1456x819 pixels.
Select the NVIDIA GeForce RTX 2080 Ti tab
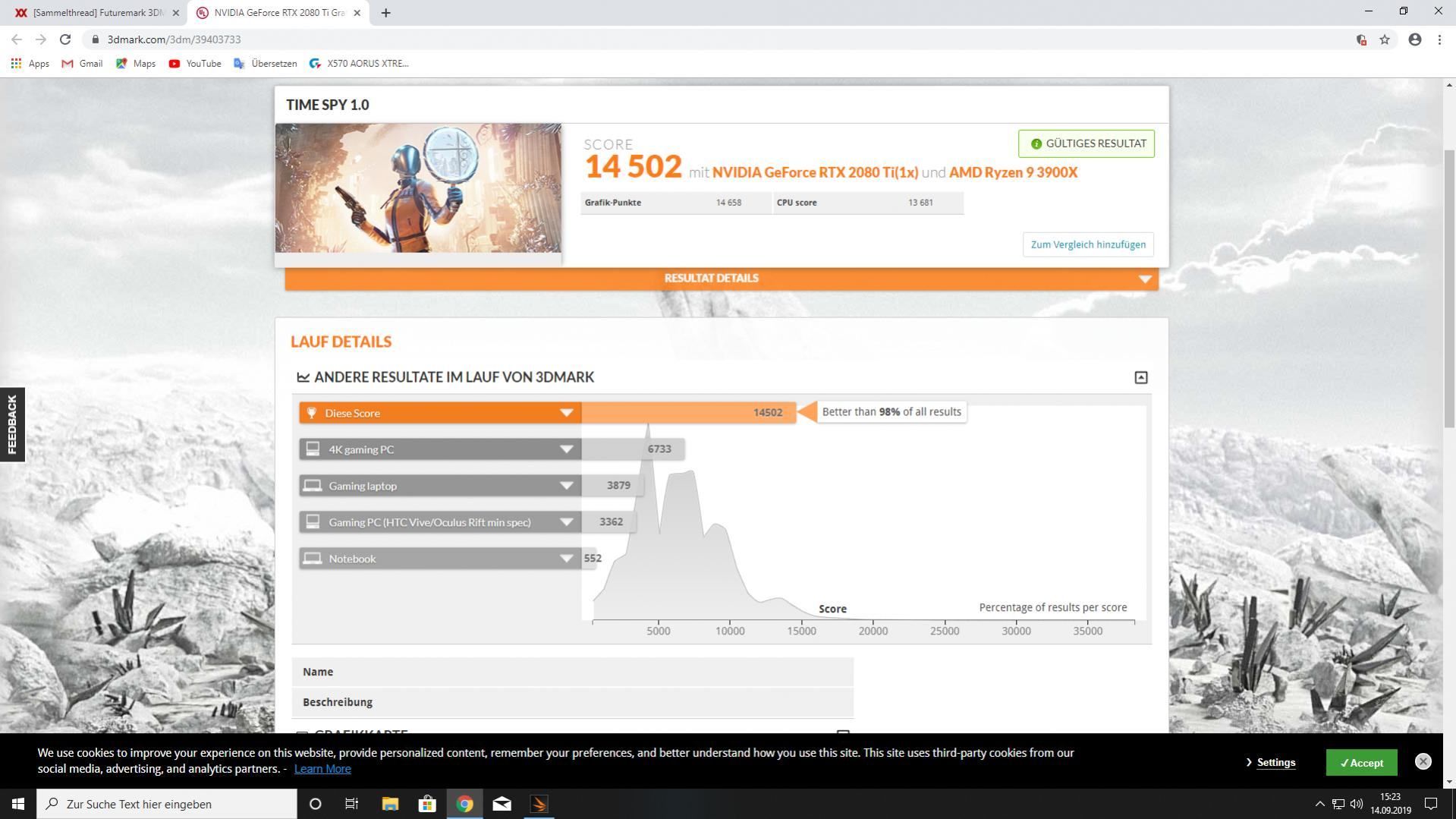[x=278, y=13]
